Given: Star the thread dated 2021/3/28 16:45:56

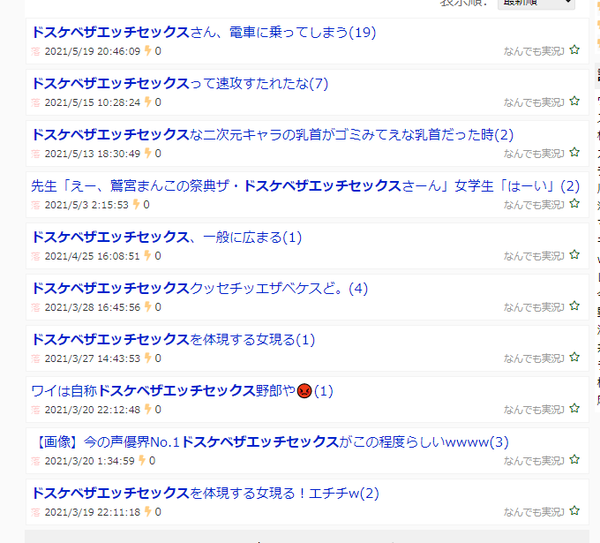Looking at the screenshot, I should point(574,306).
